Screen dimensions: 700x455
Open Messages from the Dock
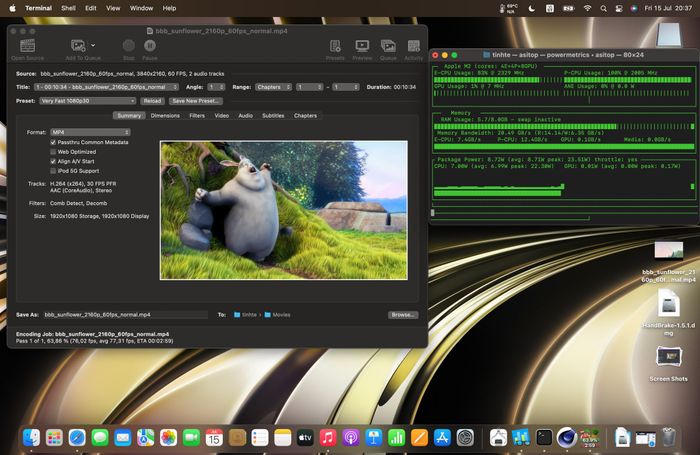[100, 438]
